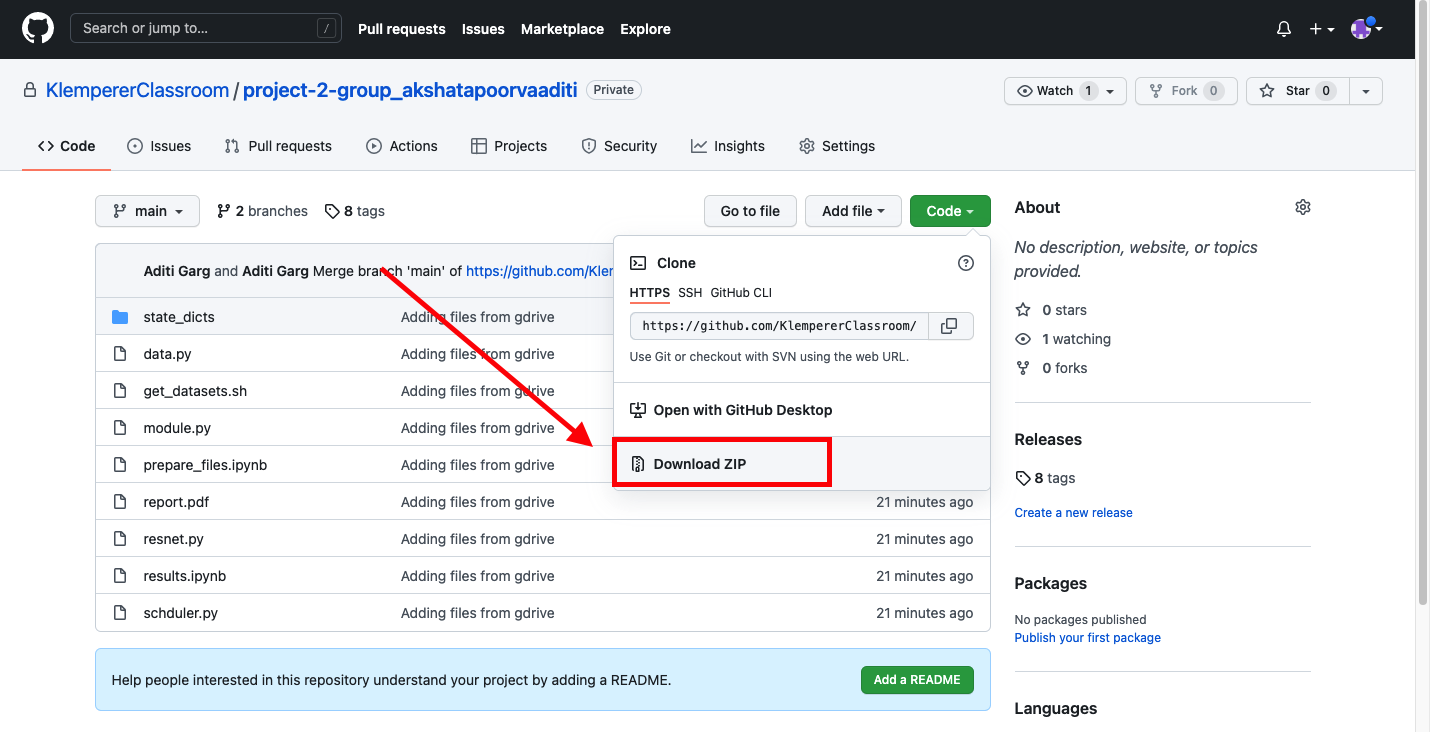
Task: Open the get_datasets.sh file
Action: click(195, 391)
